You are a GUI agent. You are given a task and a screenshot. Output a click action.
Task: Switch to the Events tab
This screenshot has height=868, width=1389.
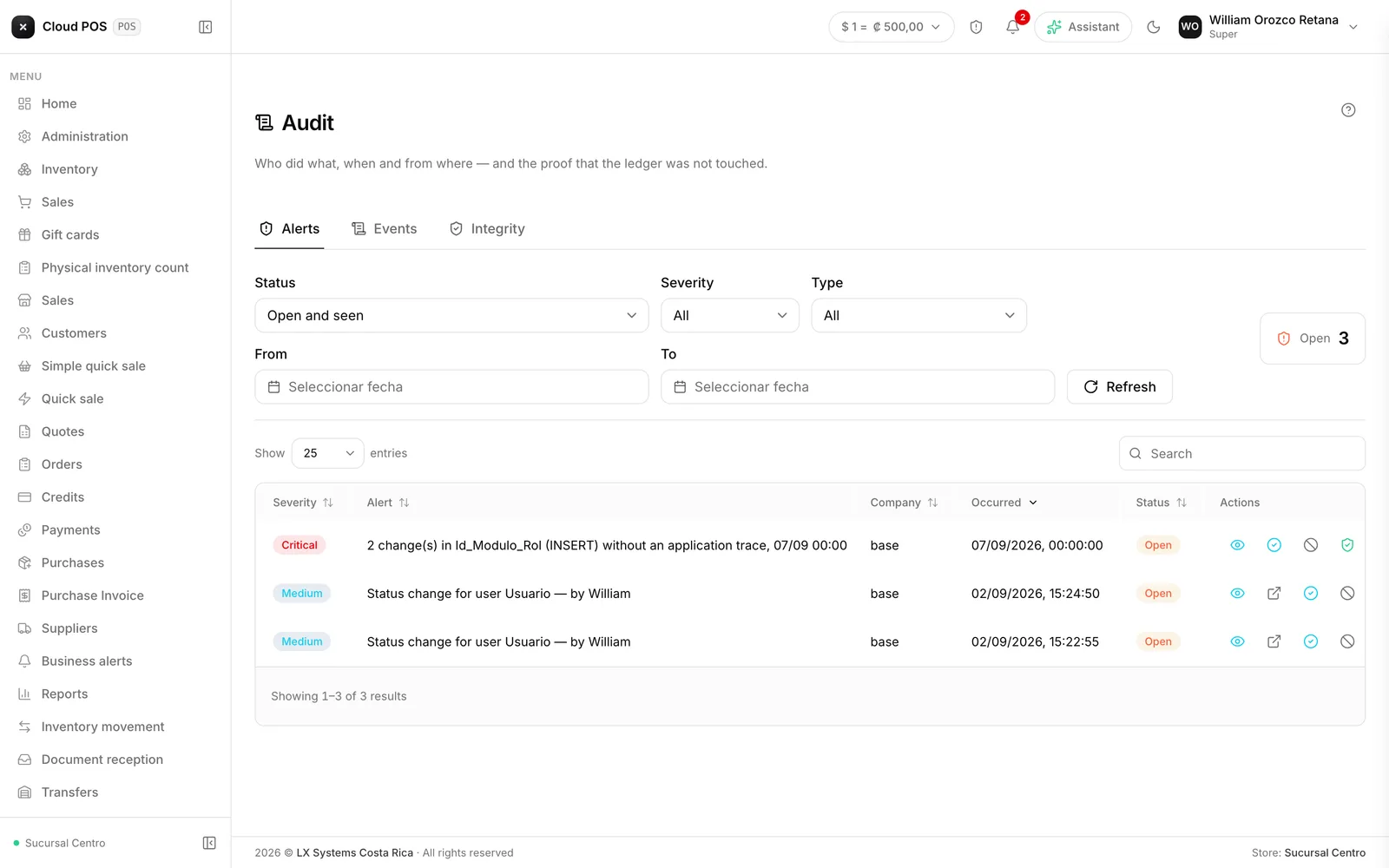pos(384,229)
